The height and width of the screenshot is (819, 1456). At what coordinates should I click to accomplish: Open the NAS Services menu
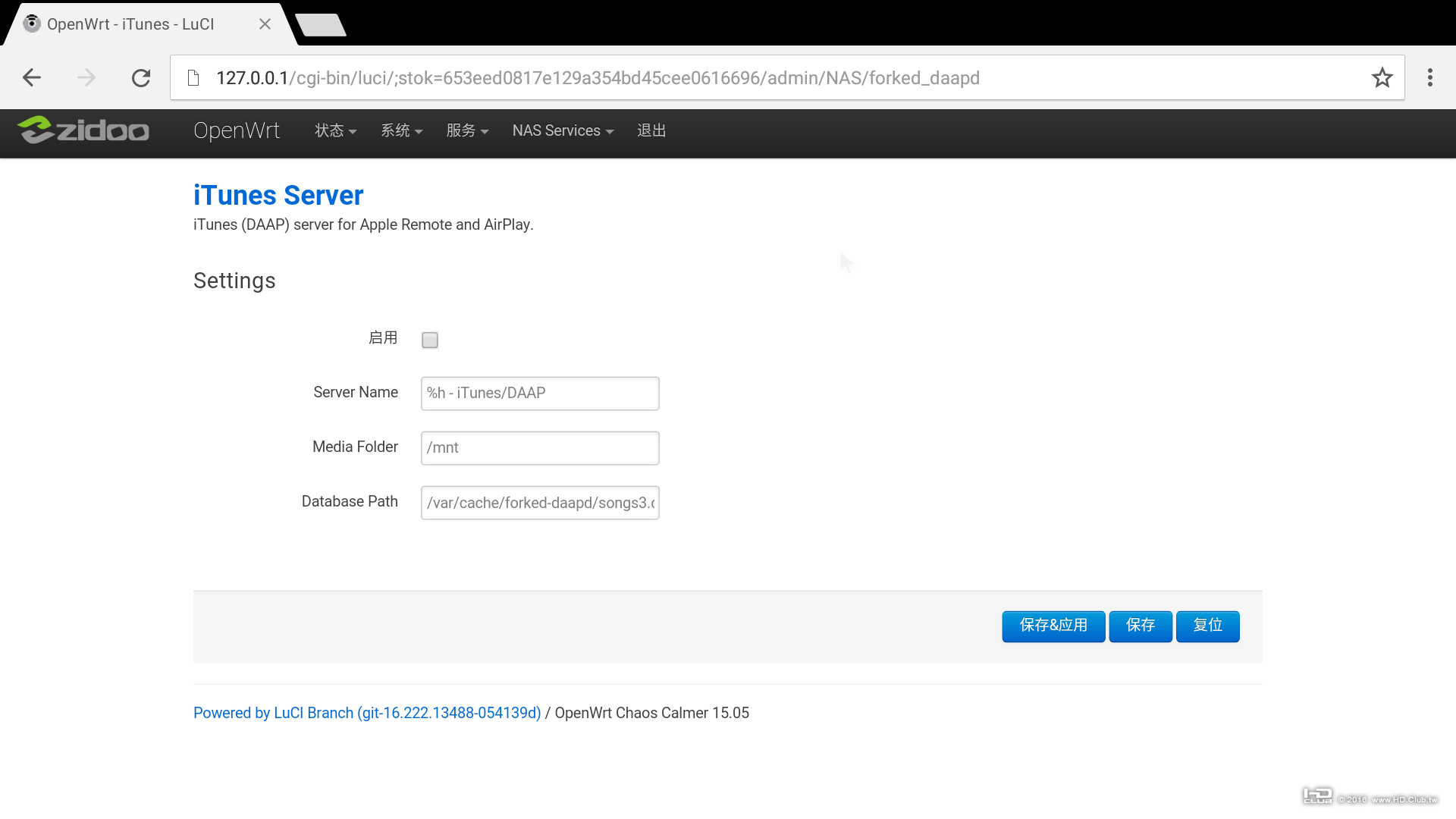563,130
